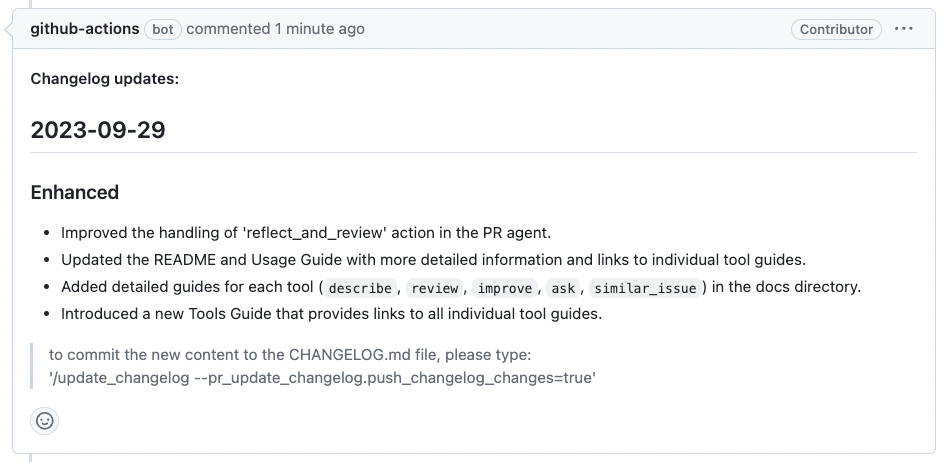The height and width of the screenshot is (462, 944).
Task: Click the 'Changelog updates:' bold text
Action: 105,78
